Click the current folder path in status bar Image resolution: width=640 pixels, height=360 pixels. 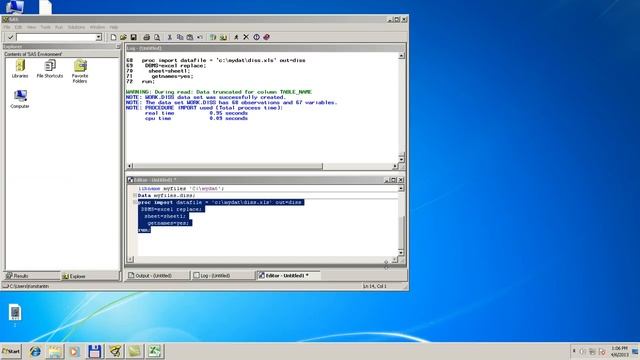[29, 286]
